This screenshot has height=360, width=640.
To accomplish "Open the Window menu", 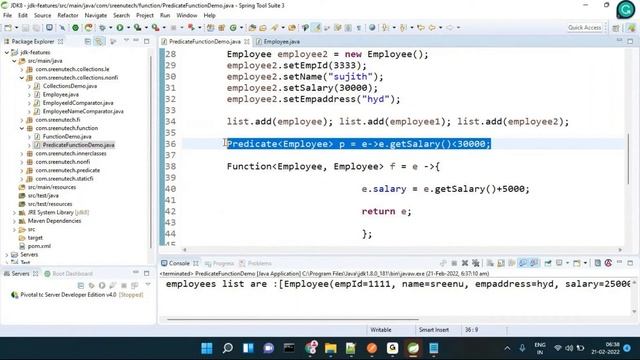I will pyautogui.click(x=187, y=15).
